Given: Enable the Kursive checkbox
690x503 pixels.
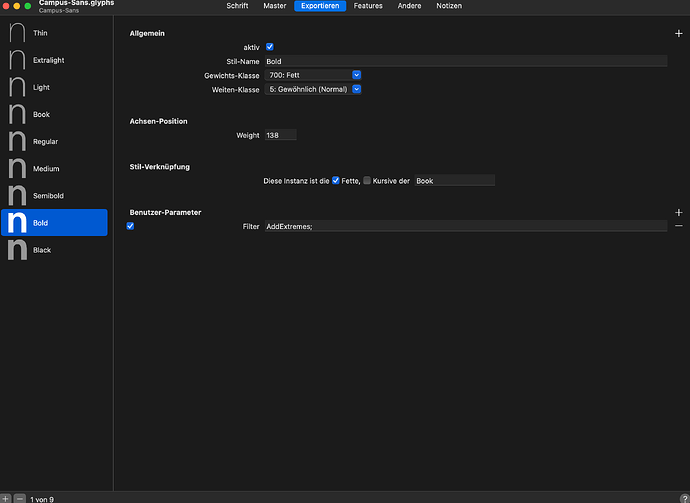Looking at the screenshot, I should pyautogui.click(x=367, y=181).
